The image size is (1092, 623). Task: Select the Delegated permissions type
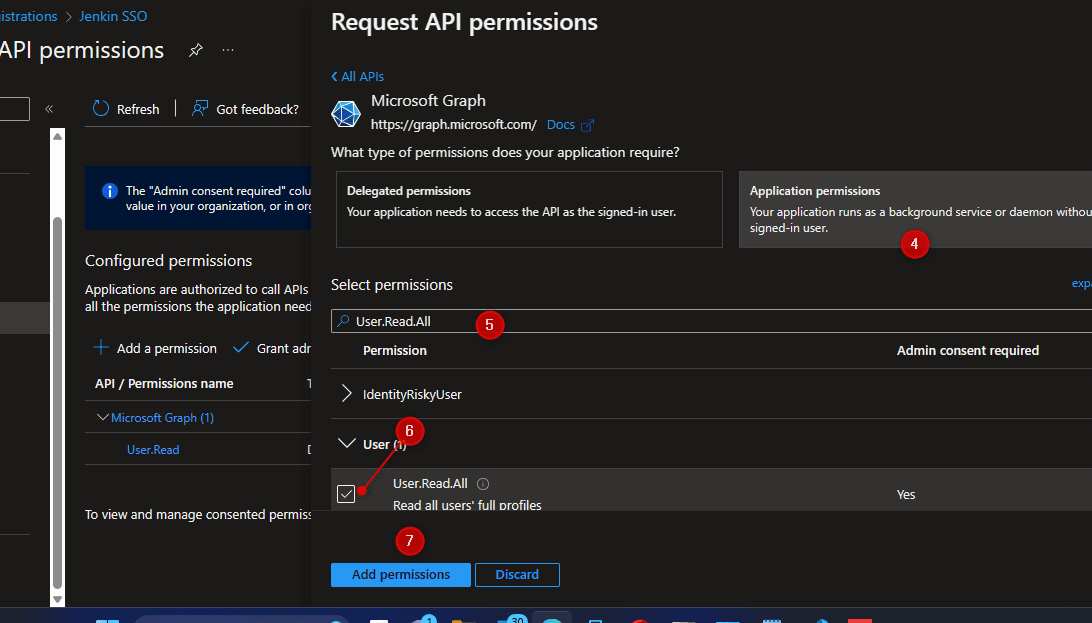click(529, 210)
